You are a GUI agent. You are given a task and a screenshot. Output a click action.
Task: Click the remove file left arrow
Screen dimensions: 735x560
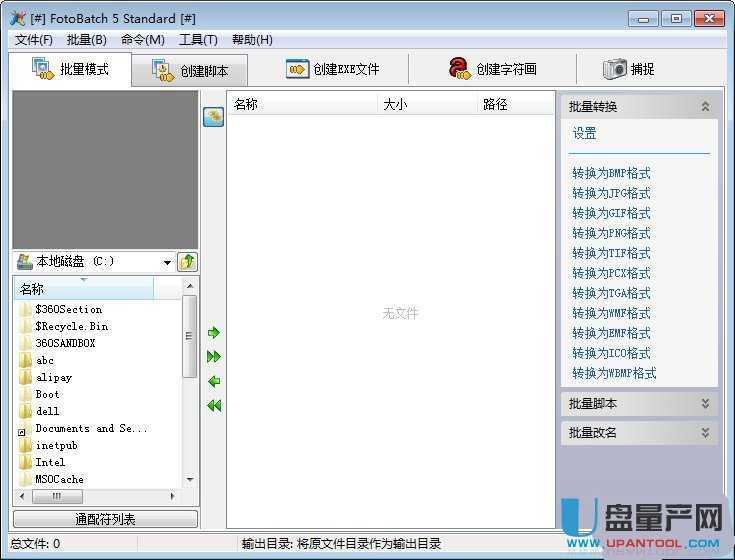click(x=214, y=381)
